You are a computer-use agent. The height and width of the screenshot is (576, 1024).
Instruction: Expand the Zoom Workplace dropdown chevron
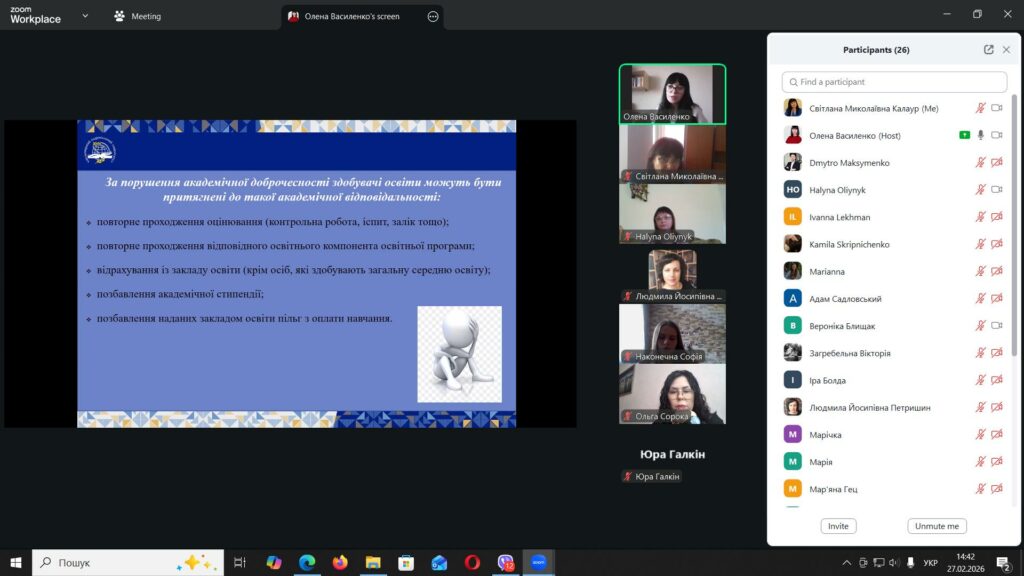pyautogui.click(x=85, y=16)
